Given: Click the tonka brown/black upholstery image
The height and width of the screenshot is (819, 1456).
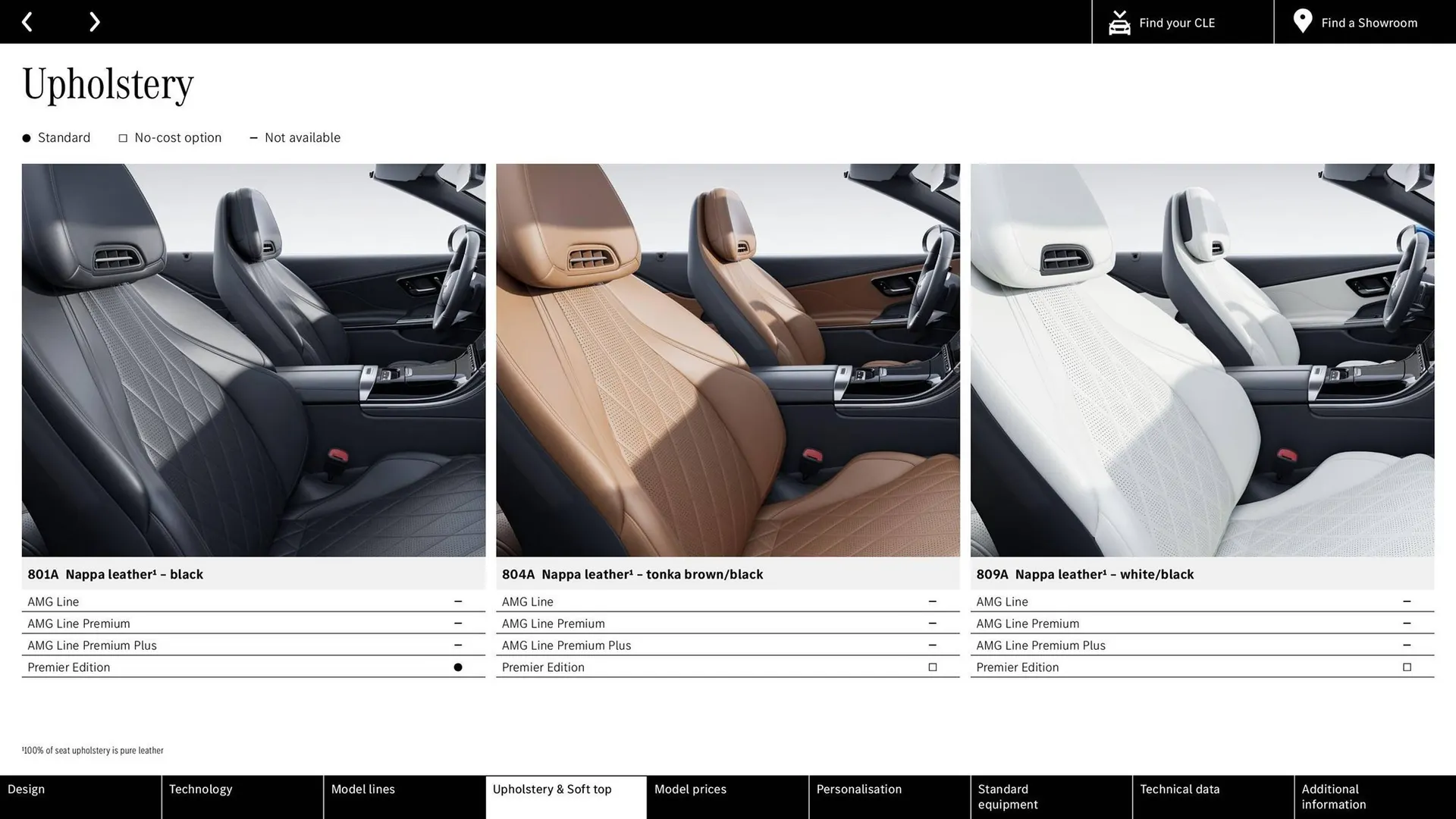Looking at the screenshot, I should coord(727,359).
